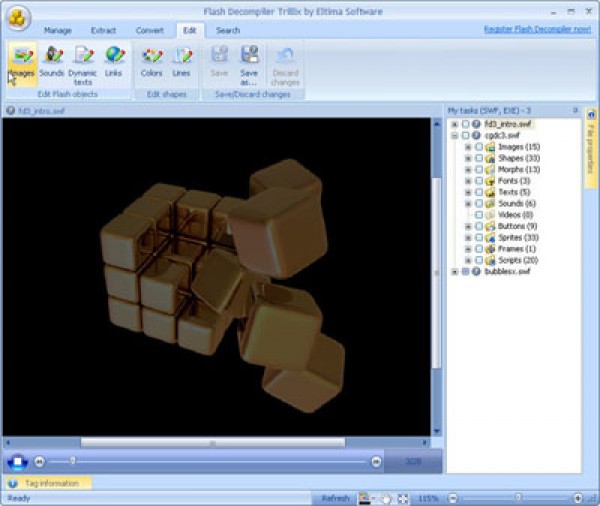Select the Edit ribbon tab

click(x=190, y=31)
